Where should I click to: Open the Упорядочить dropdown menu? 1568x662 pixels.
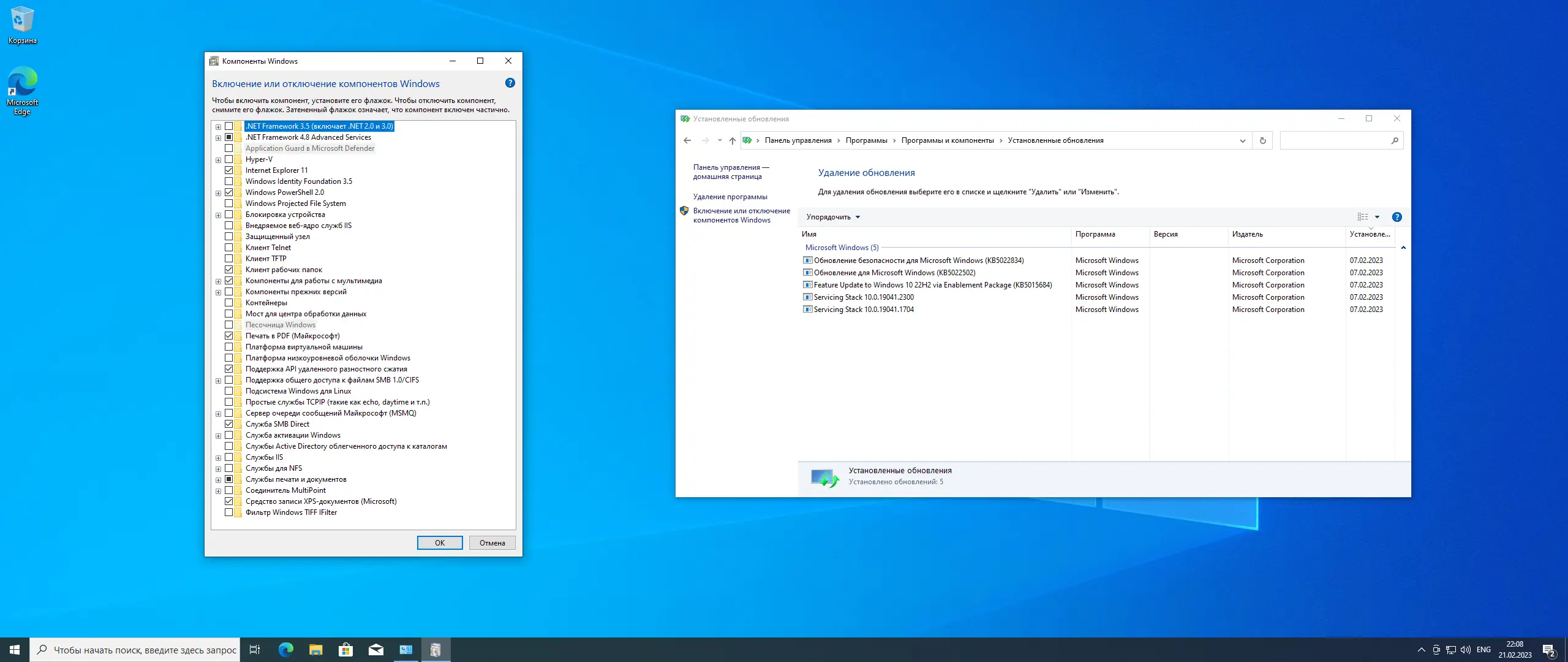[833, 217]
